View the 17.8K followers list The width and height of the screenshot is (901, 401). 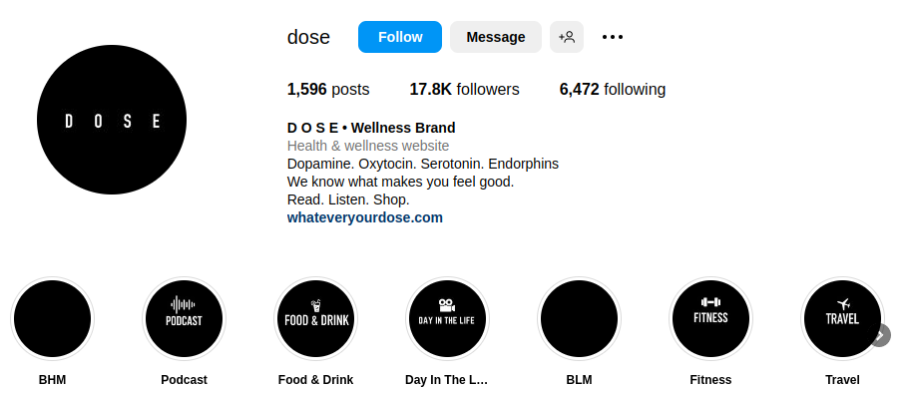464,89
